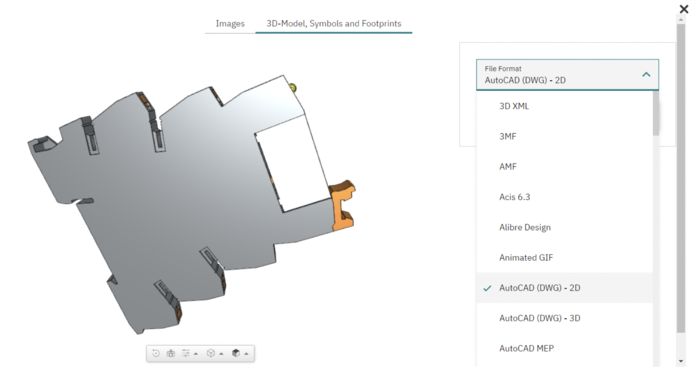The height and width of the screenshot is (374, 700).
Task: Switch to the Images tab
Action: click(x=230, y=24)
